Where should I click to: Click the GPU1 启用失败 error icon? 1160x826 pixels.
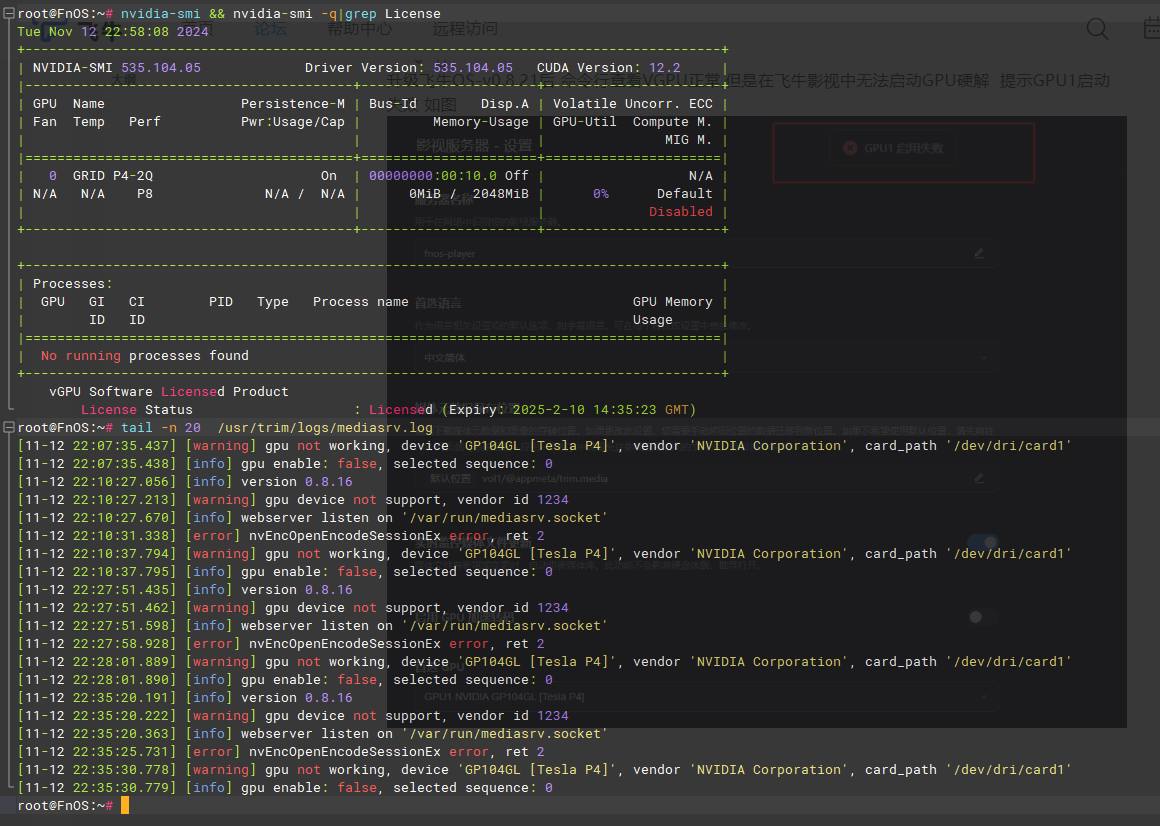pyautogui.click(x=850, y=148)
